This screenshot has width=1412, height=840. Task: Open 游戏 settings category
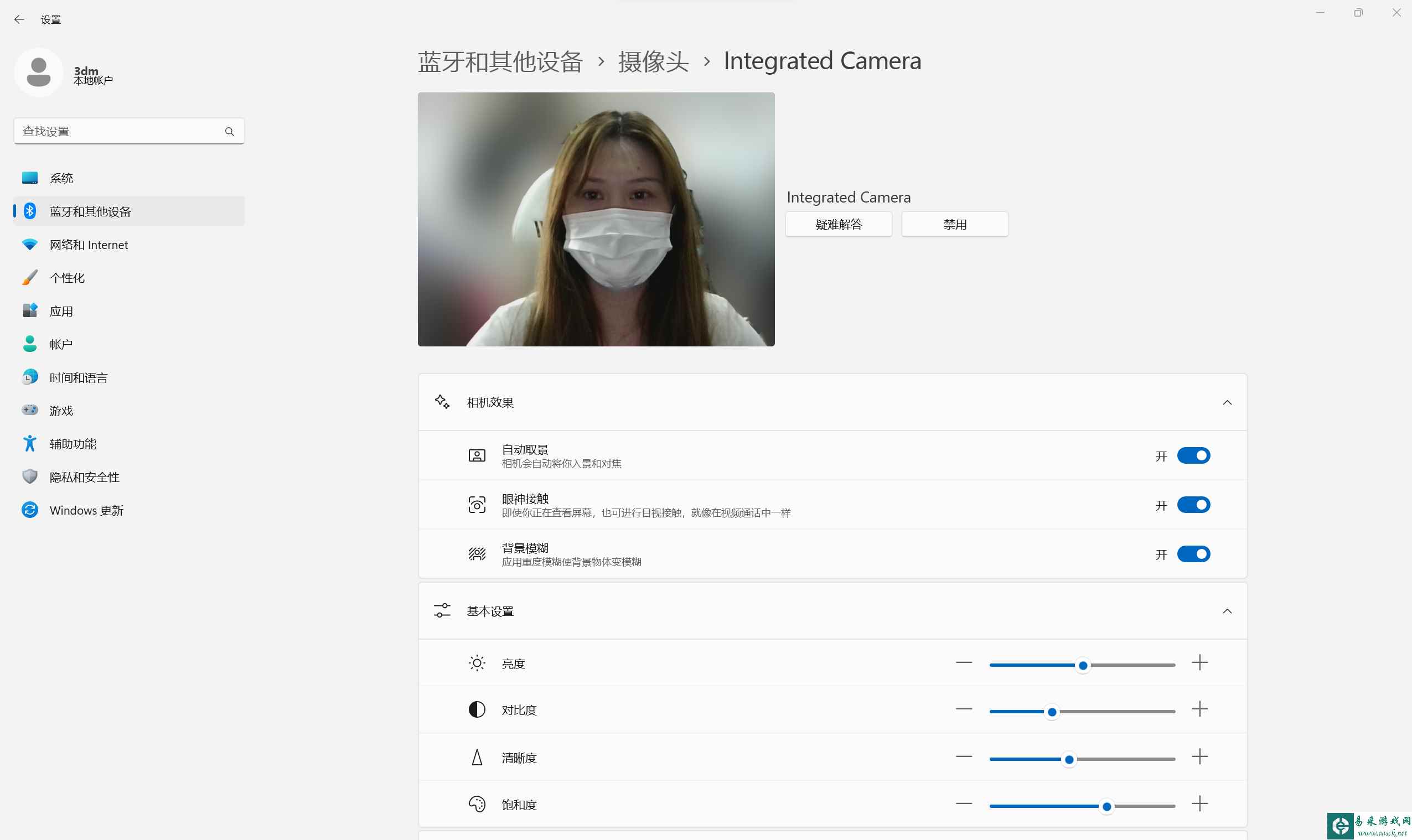(x=129, y=410)
